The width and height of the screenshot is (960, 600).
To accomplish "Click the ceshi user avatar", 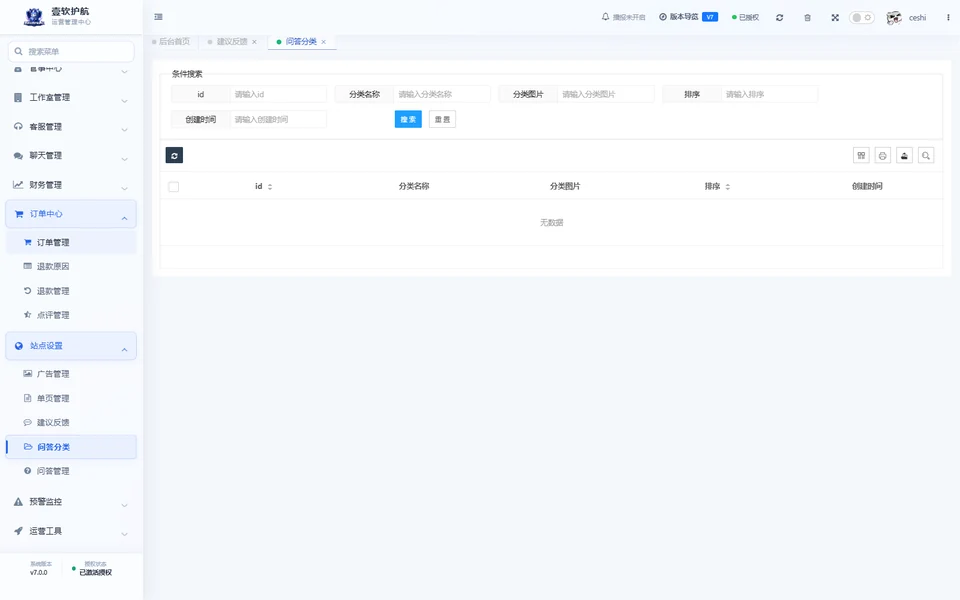I will tap(894, 18).
